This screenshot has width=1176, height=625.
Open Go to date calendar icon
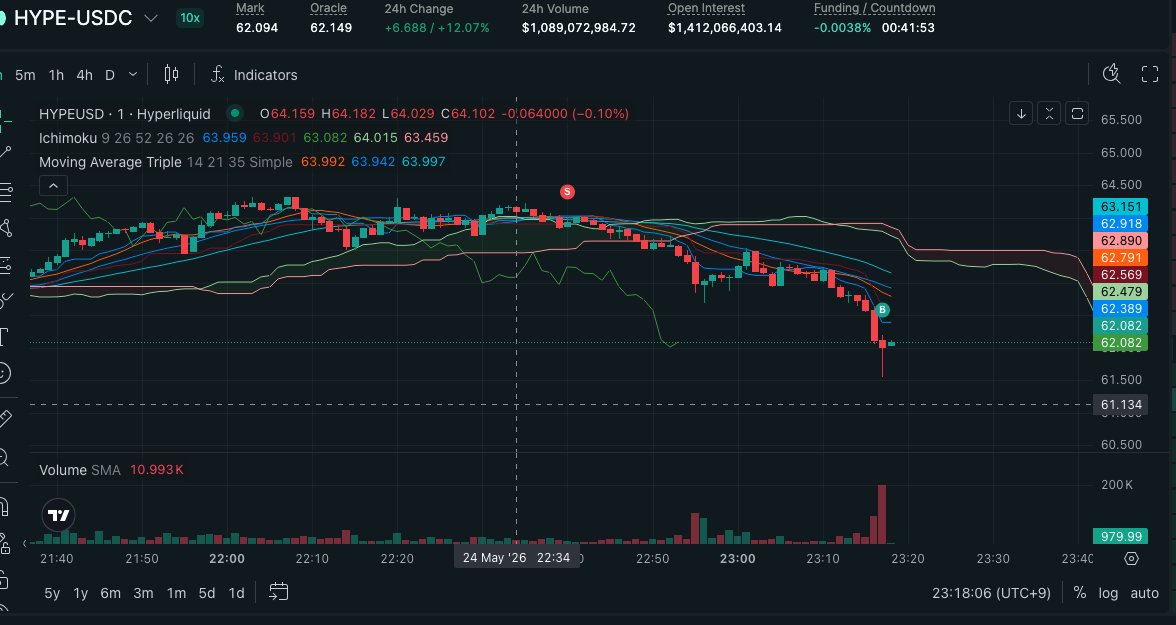(278, 592)
